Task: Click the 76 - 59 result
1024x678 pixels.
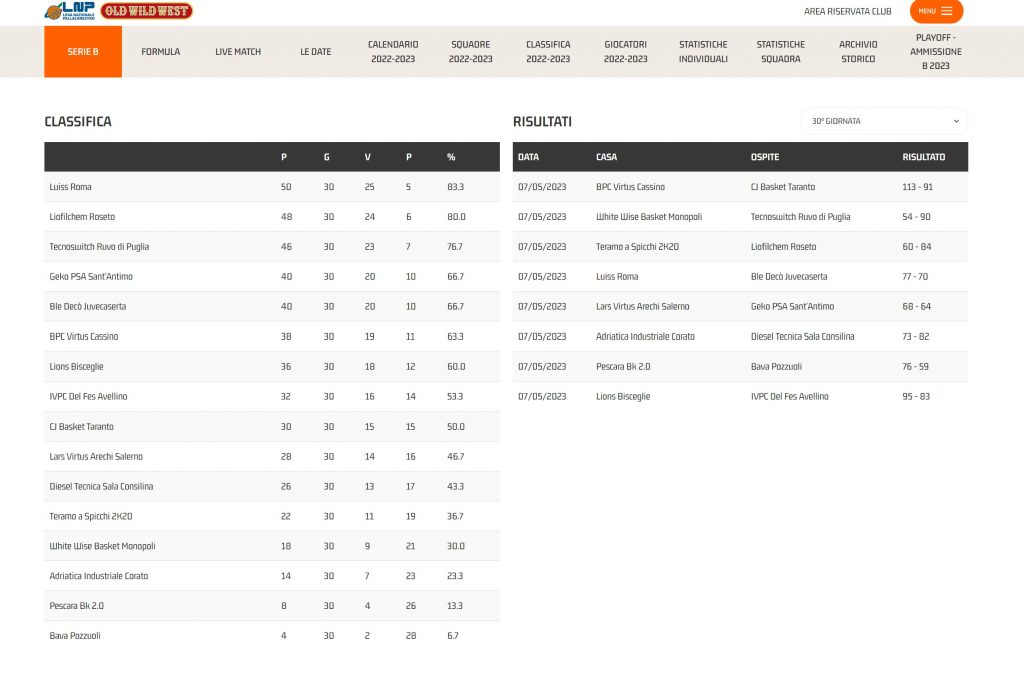Action: point(915,366)
